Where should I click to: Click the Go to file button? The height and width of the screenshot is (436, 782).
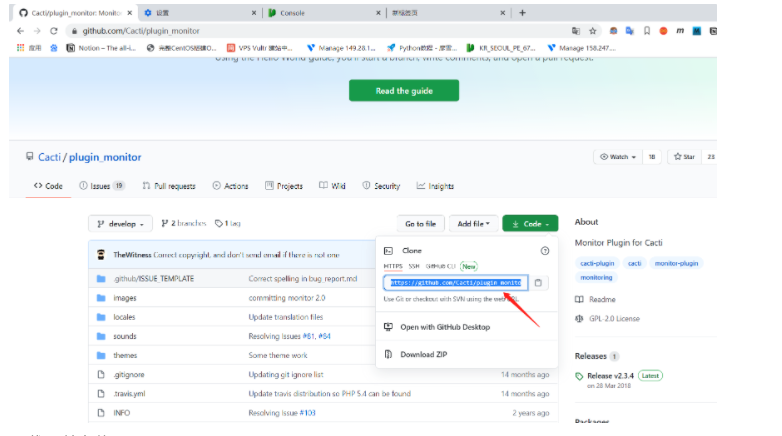[x=419, y=224]
